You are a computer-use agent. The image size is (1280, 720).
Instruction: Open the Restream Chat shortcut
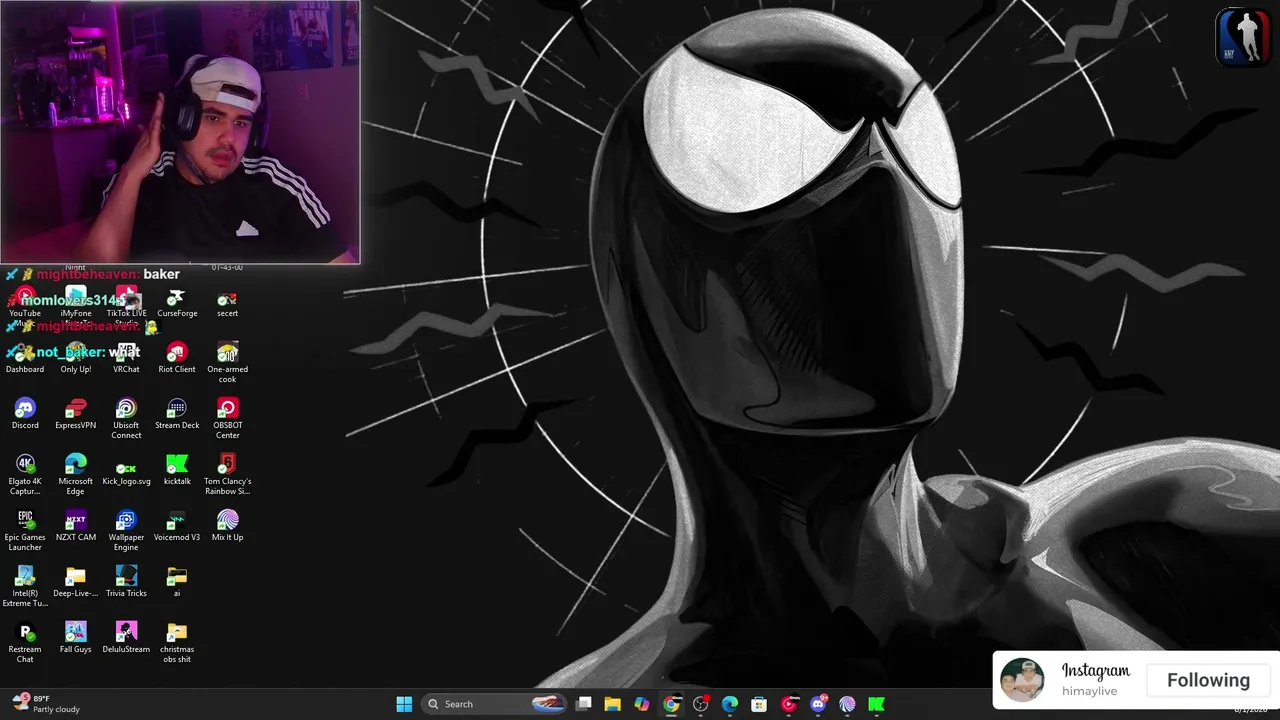coord(25,642)
